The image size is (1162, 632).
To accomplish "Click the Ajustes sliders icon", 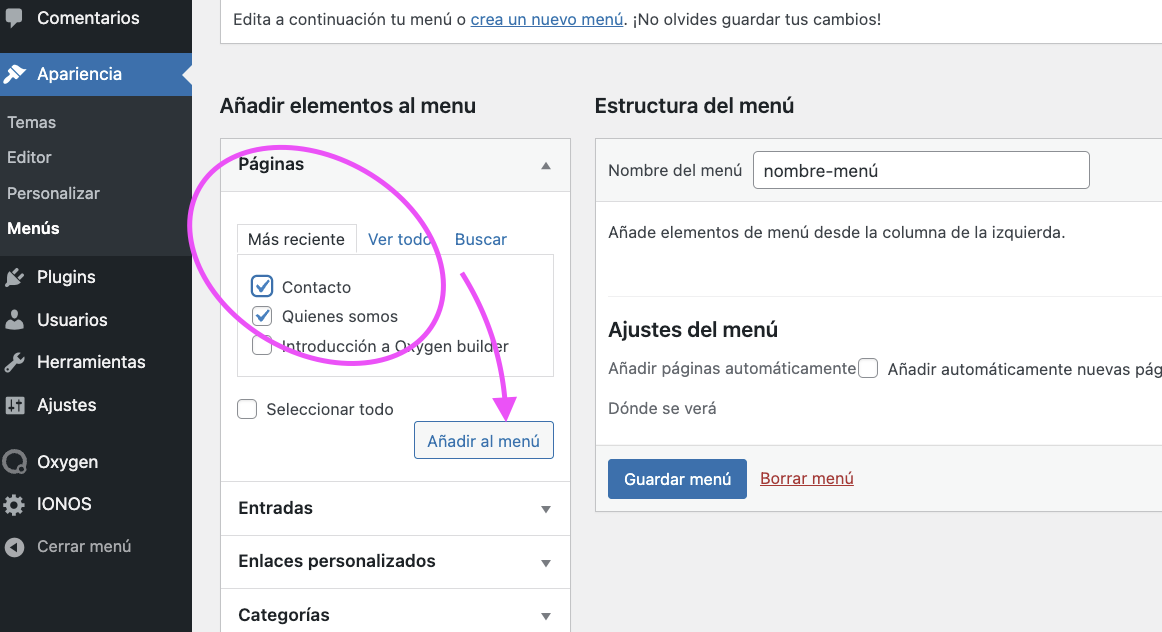I will [15, 405].
